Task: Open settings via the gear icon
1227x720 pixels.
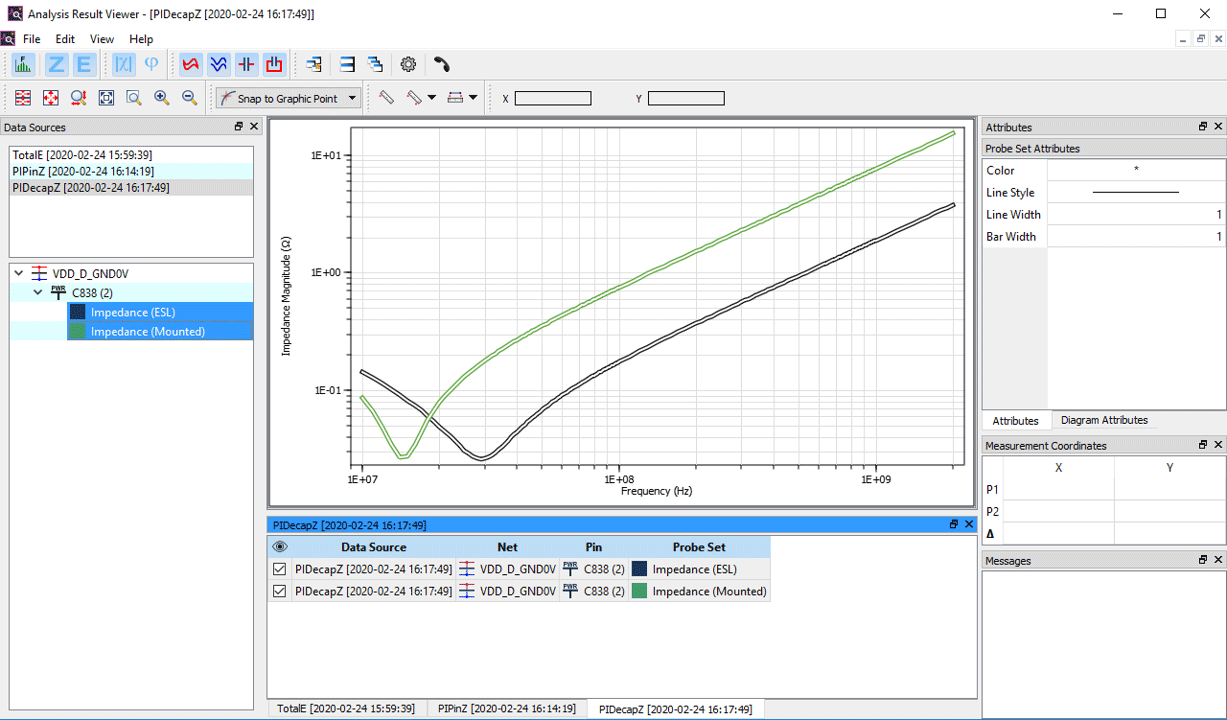Action: pyautogui.click(x=408, y=65)
